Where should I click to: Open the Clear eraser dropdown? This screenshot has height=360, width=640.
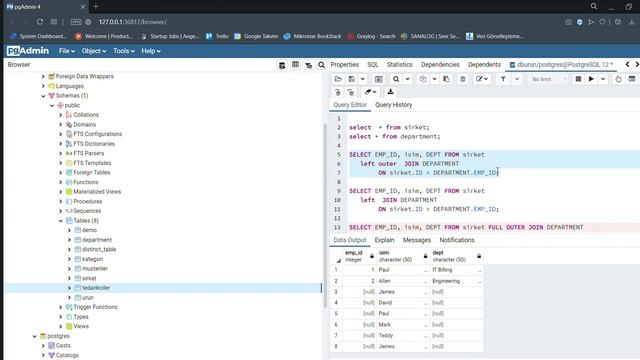point(370,92)
